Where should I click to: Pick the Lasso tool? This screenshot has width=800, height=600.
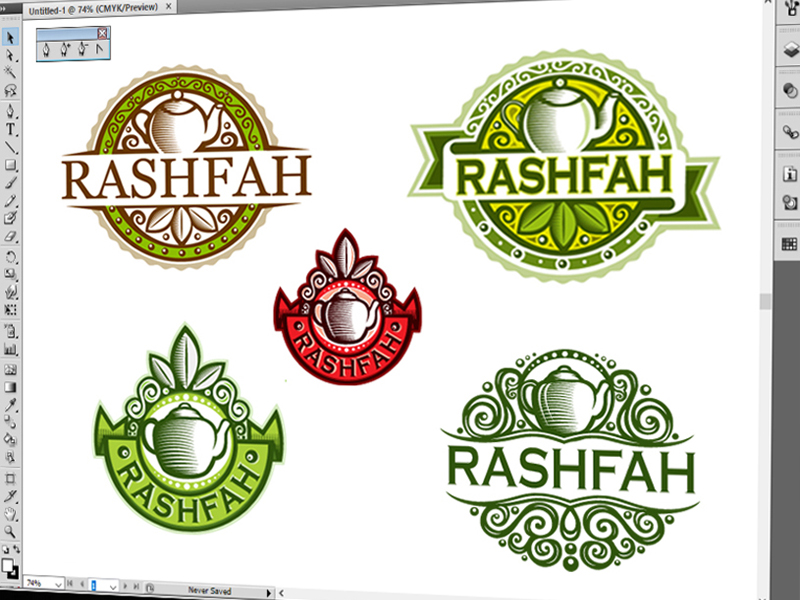(10, 90)
